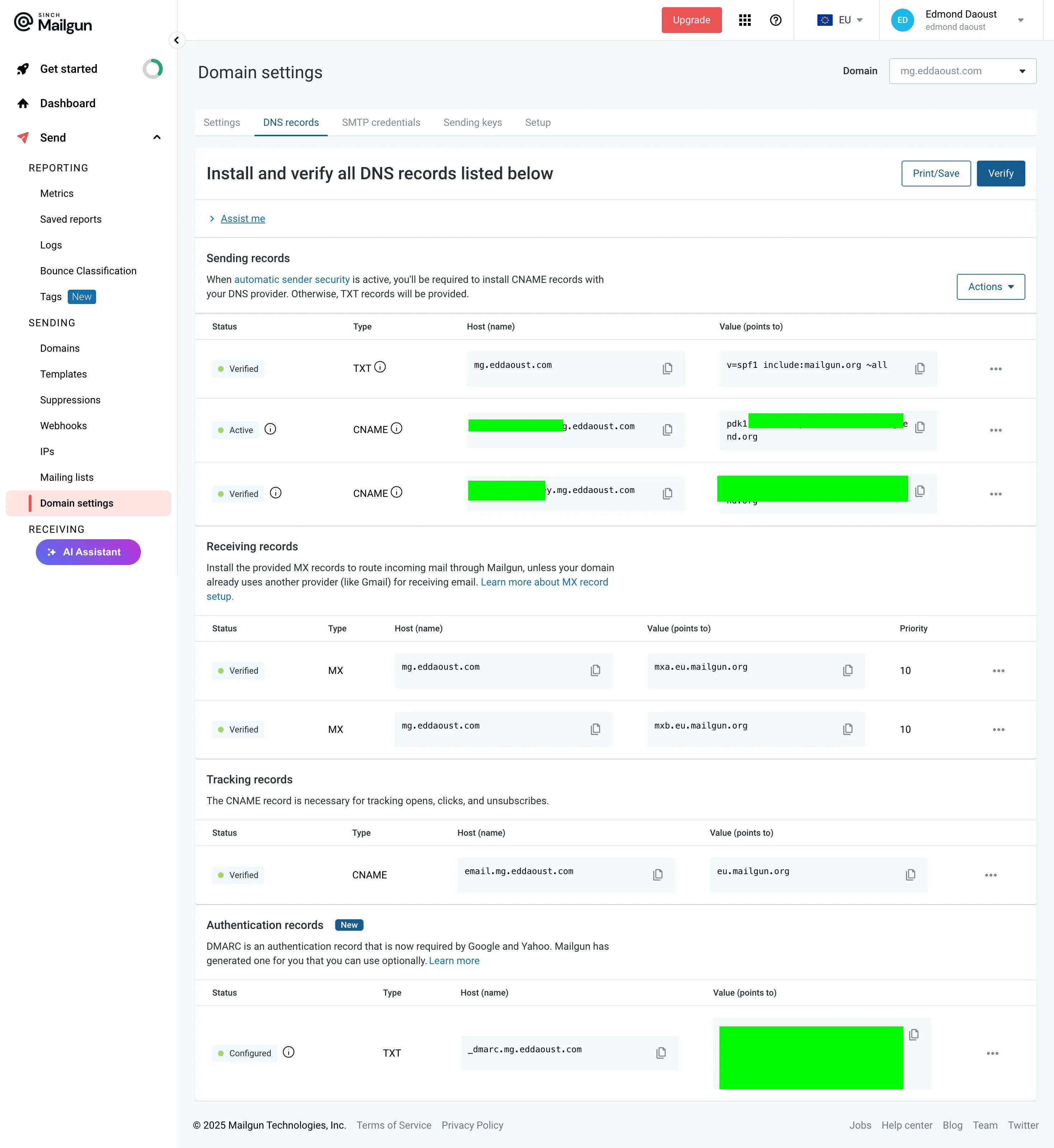Screen dimensions: 1054x1148
Task: Copy the mxa.eu.mailgun.org value
Action: tap(848, 670)
